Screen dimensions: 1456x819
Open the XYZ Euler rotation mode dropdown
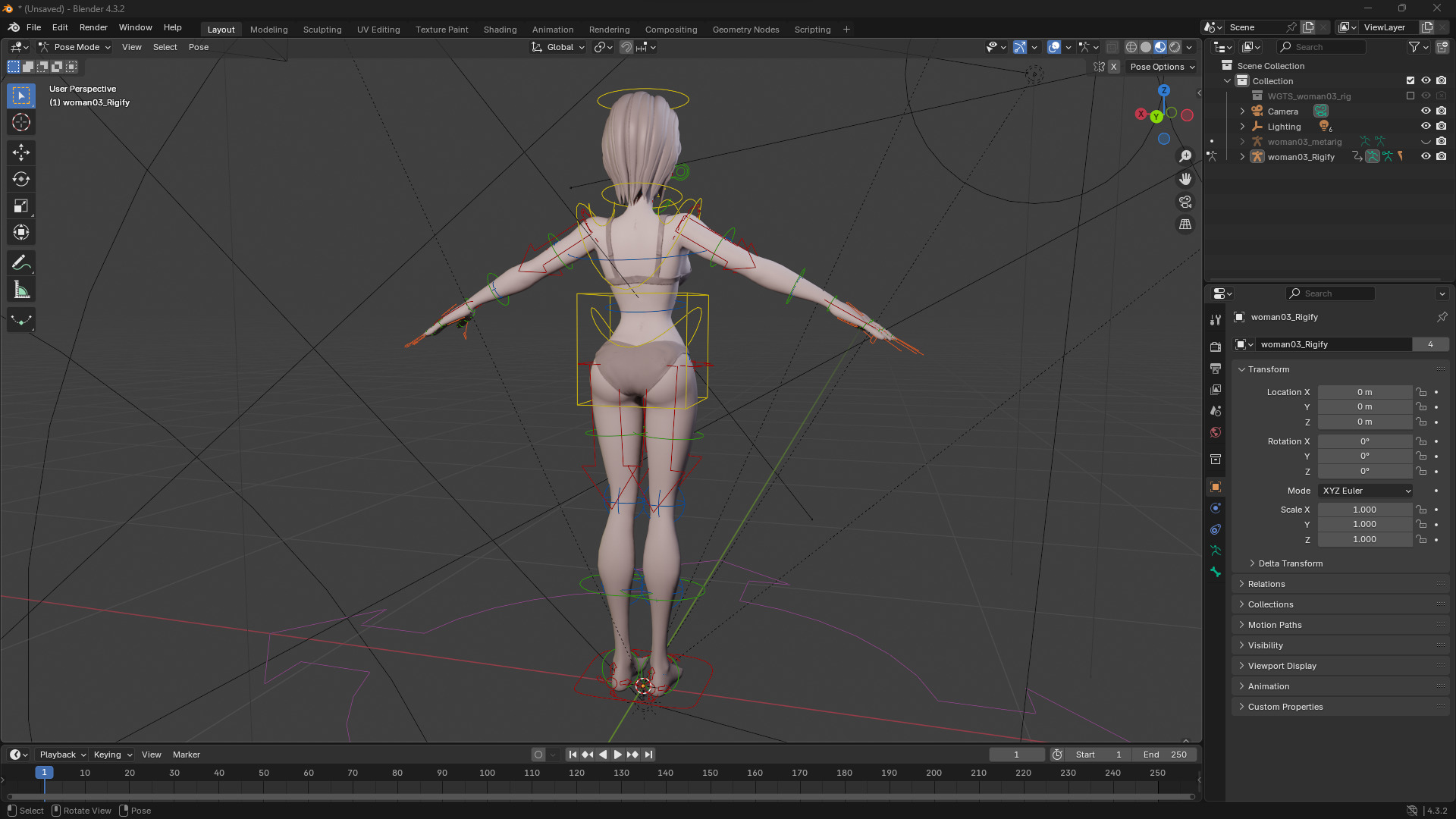pos(1366,491)
